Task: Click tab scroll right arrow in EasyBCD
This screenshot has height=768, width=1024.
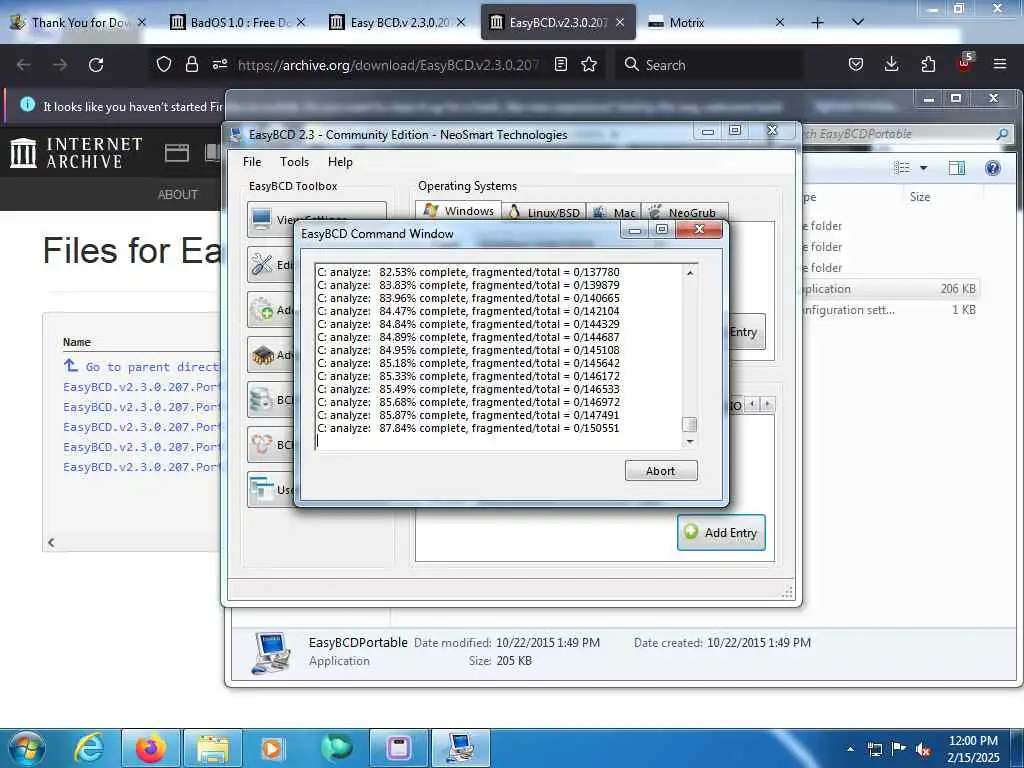Action: pos(768,404)
